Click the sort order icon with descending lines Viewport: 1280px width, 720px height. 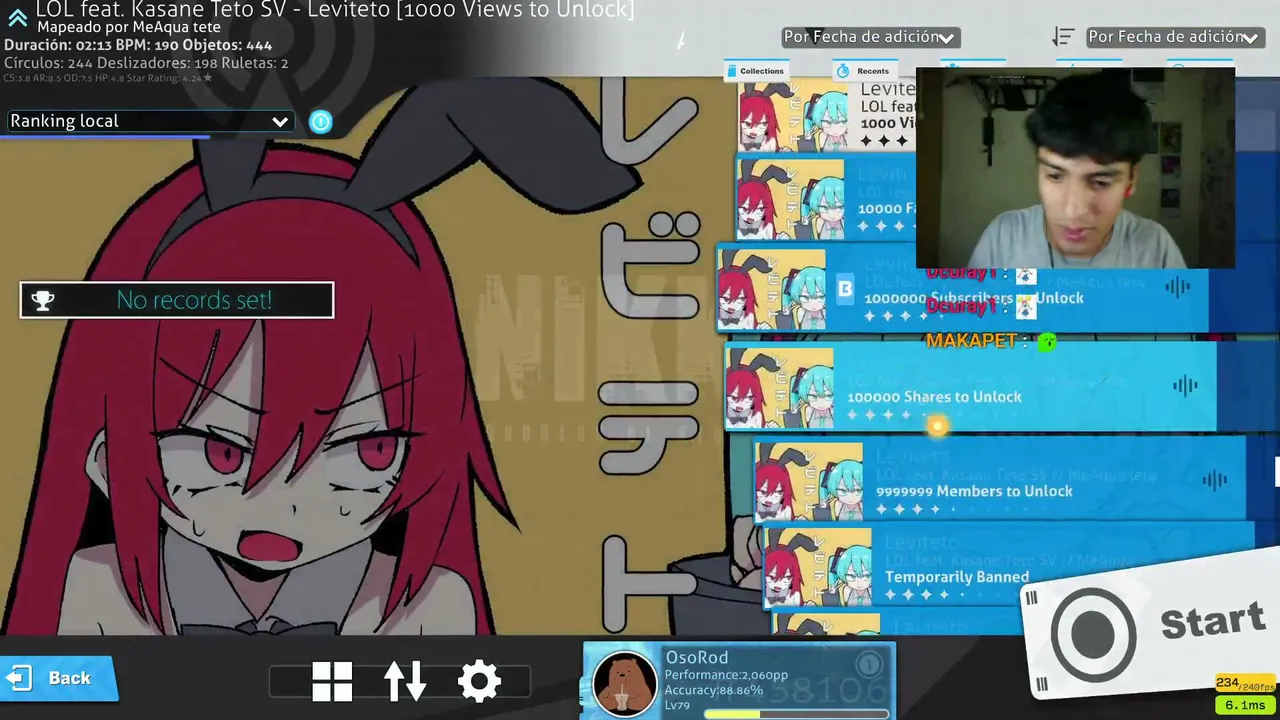(1063, 37)
